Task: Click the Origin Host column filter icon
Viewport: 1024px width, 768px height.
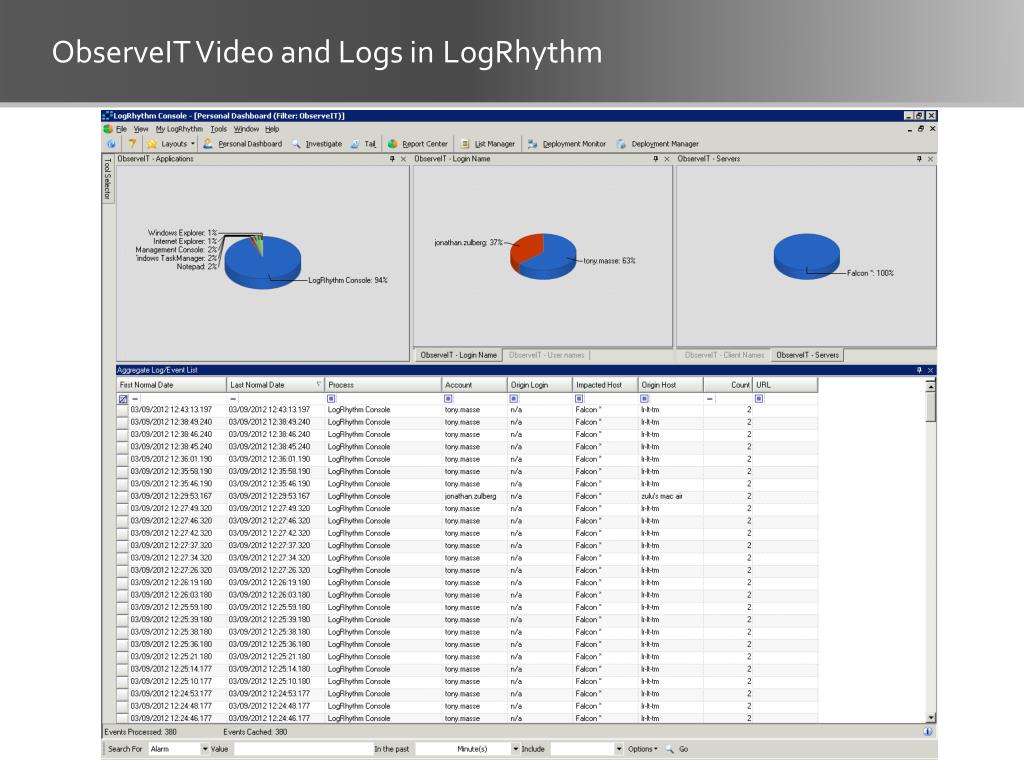Action: pos(645,399)
